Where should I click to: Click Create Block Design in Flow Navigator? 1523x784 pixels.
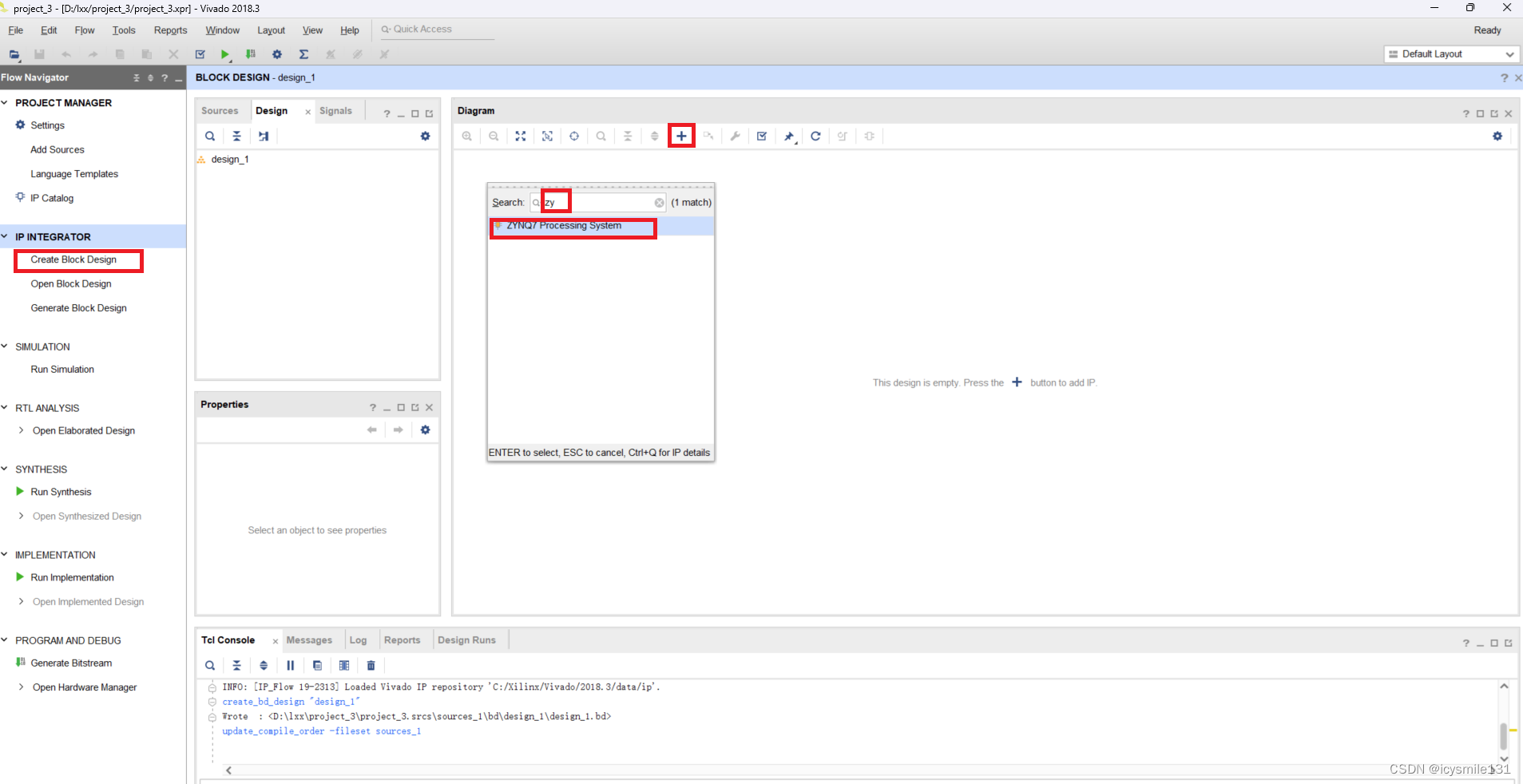(x=73, y=259)
